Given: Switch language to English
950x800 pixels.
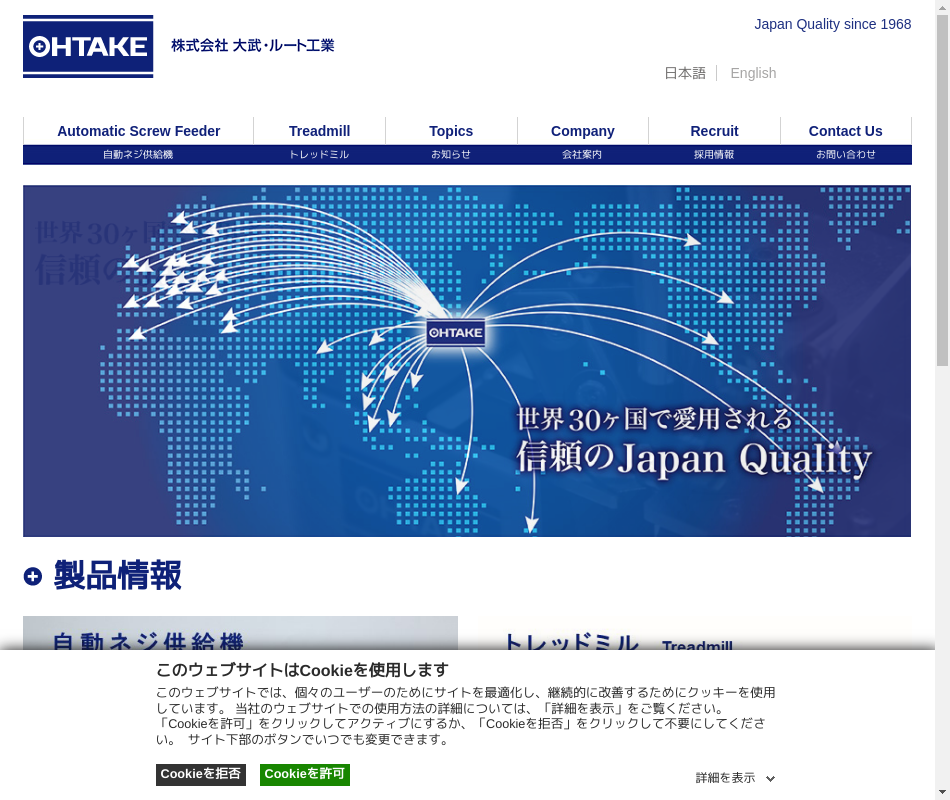Looking at the screenshot, I should pos(753,73).
